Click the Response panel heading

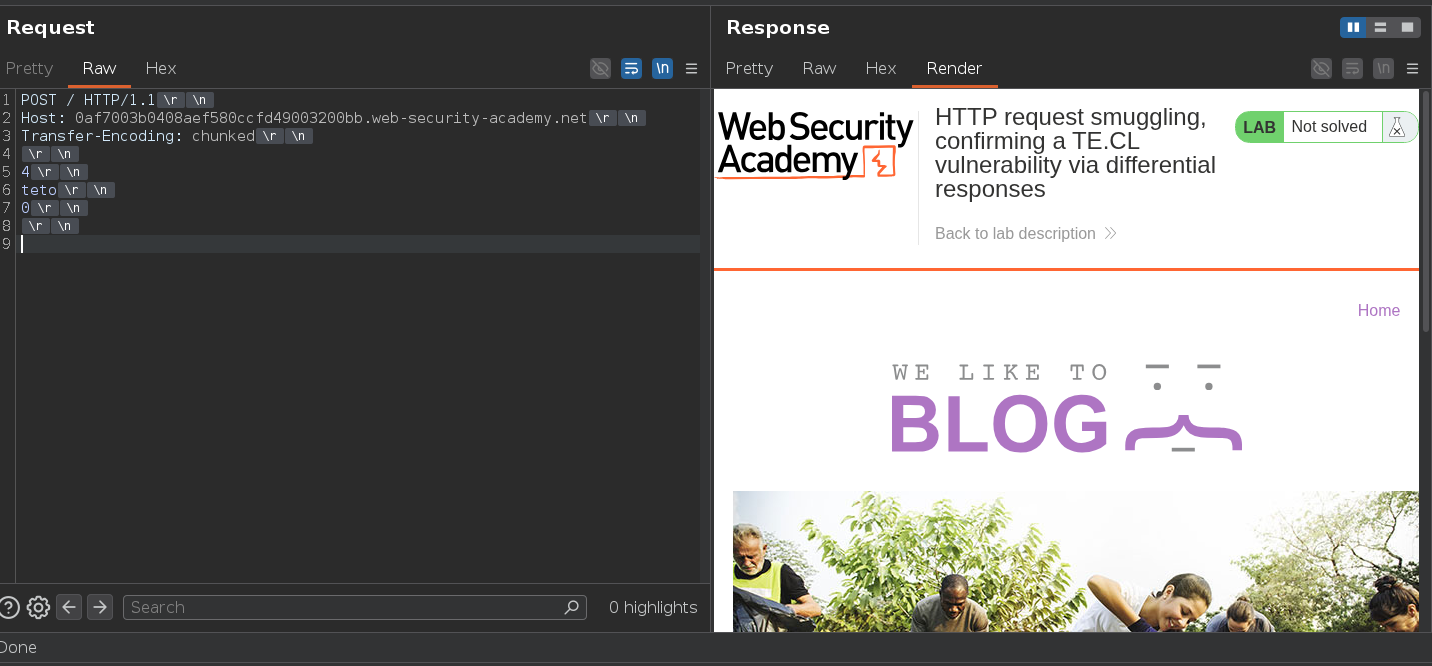pyautogui.click(x=778, y=27)
